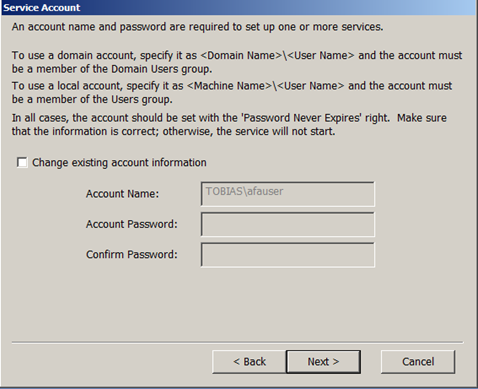Screen dimensions: 478x389
Task: Click the 'Confirm Password:' label
Action: pyautogui.click(x=132, y=254)
